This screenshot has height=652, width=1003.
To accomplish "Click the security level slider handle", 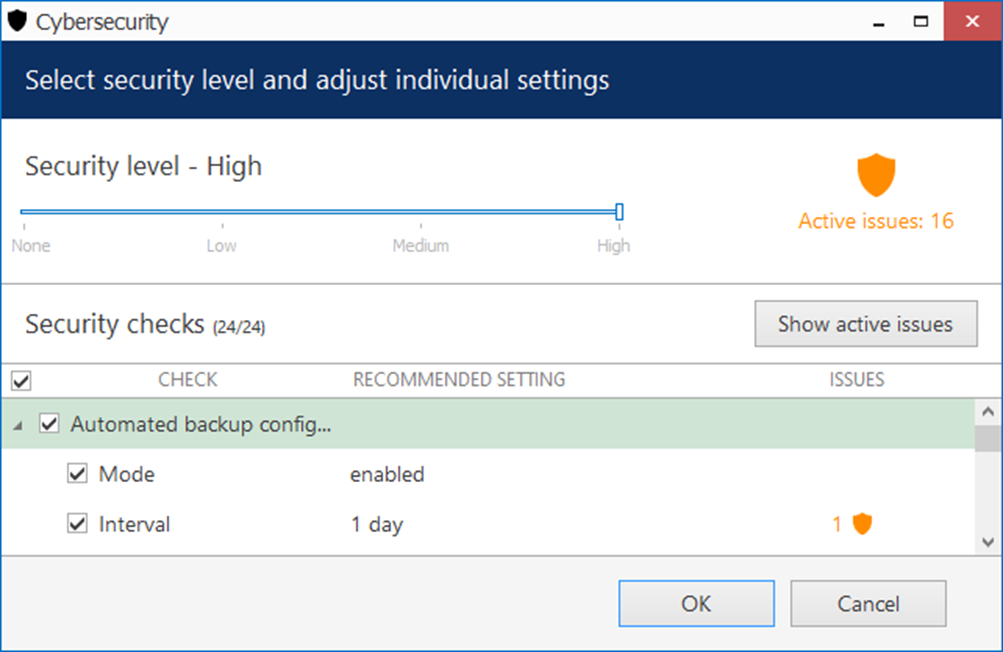I will point(619,212).
